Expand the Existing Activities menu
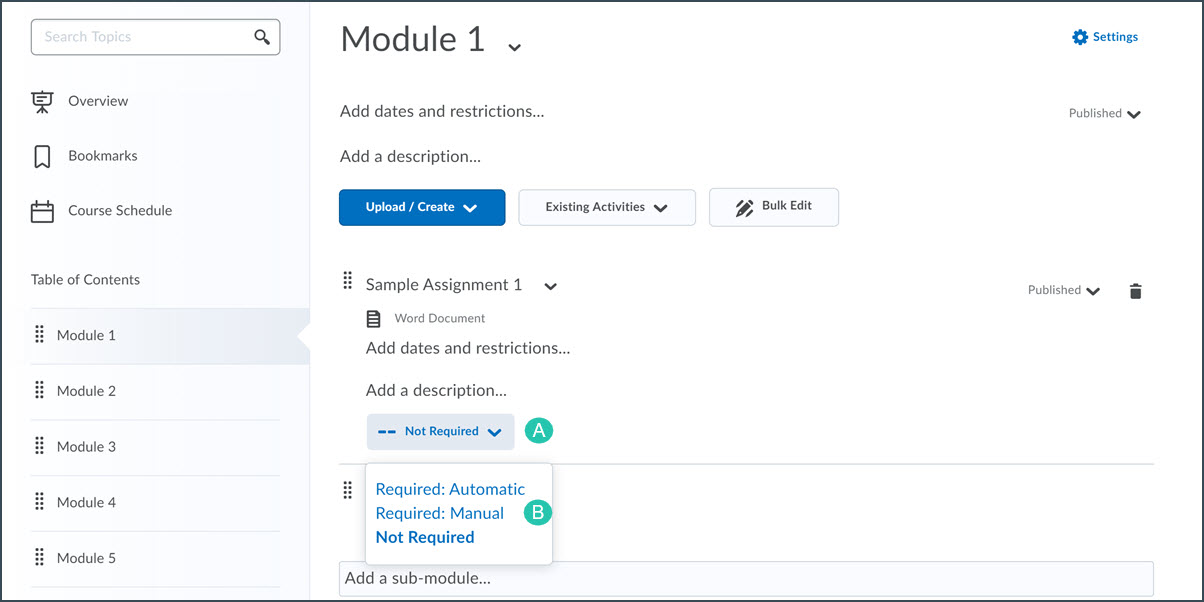Viewport: 1204px width, 602px height. click(x=607, y=207)
